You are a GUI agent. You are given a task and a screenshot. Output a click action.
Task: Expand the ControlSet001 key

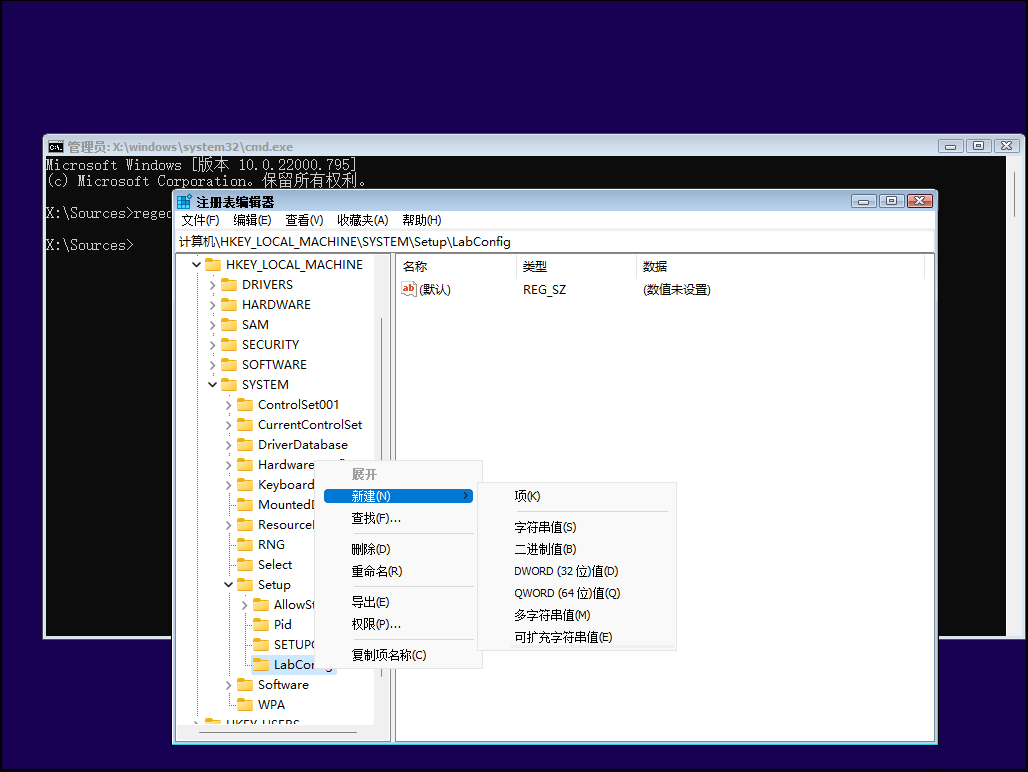click(228, 405)
